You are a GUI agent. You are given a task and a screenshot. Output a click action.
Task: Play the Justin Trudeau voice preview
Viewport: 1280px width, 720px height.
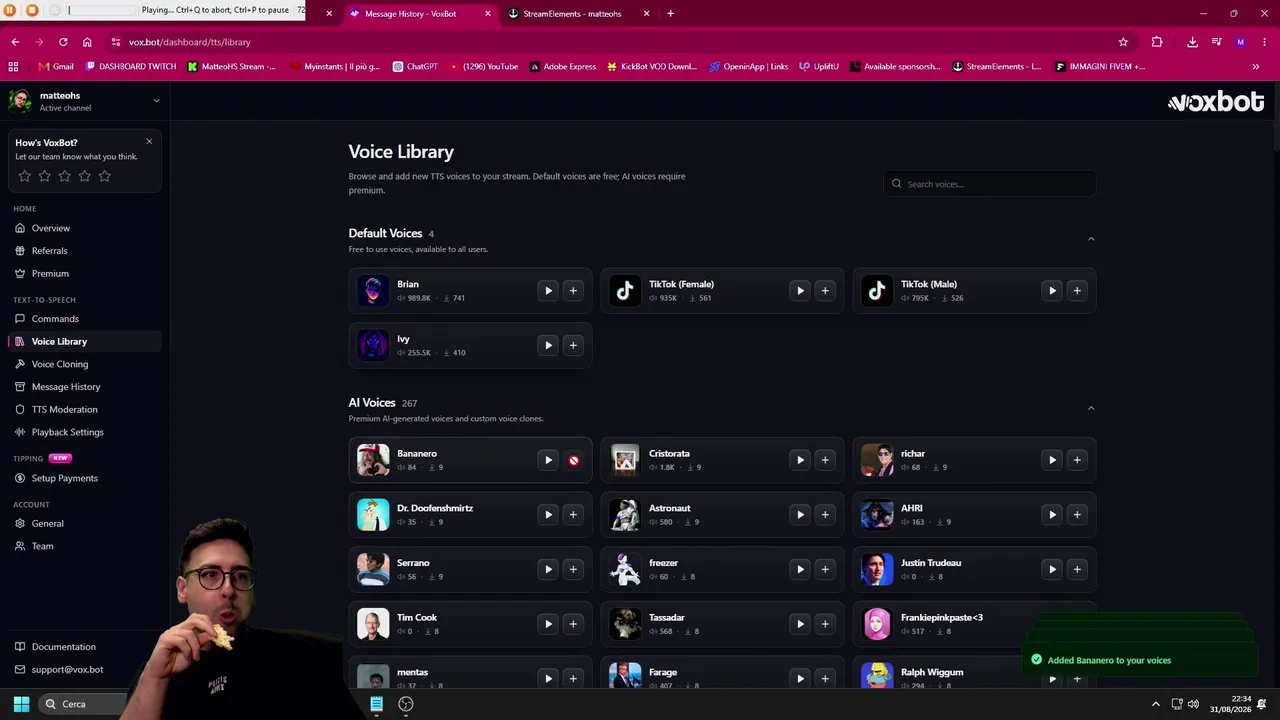[x=1052, y=569]
